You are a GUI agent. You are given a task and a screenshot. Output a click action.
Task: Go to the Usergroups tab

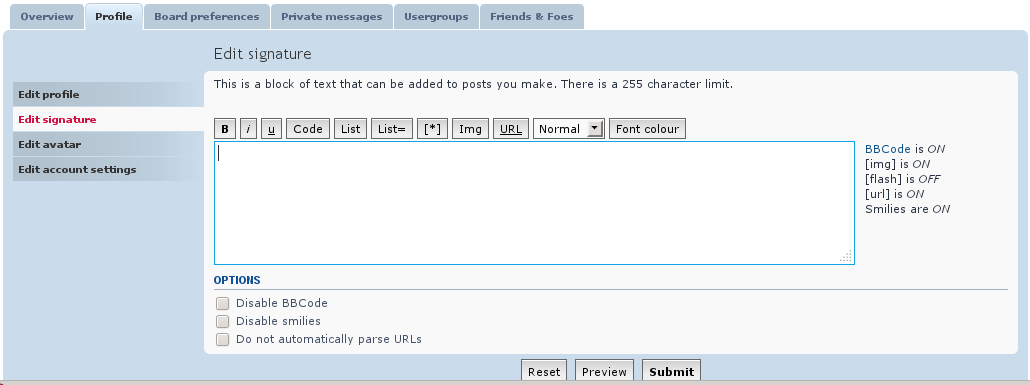pyautogui.click(x=436, y=17)
